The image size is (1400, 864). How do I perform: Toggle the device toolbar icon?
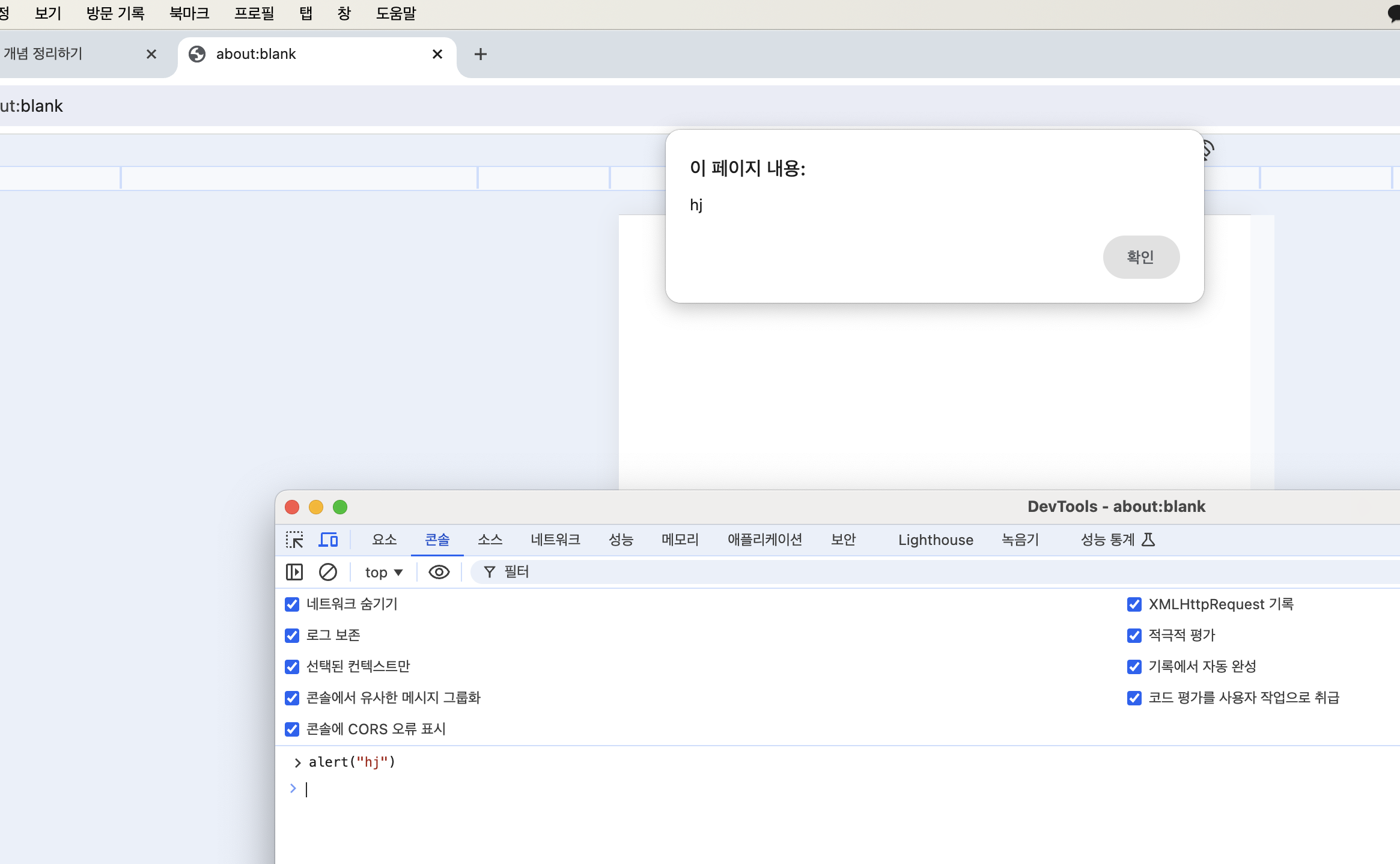click(x=328, y=540)
